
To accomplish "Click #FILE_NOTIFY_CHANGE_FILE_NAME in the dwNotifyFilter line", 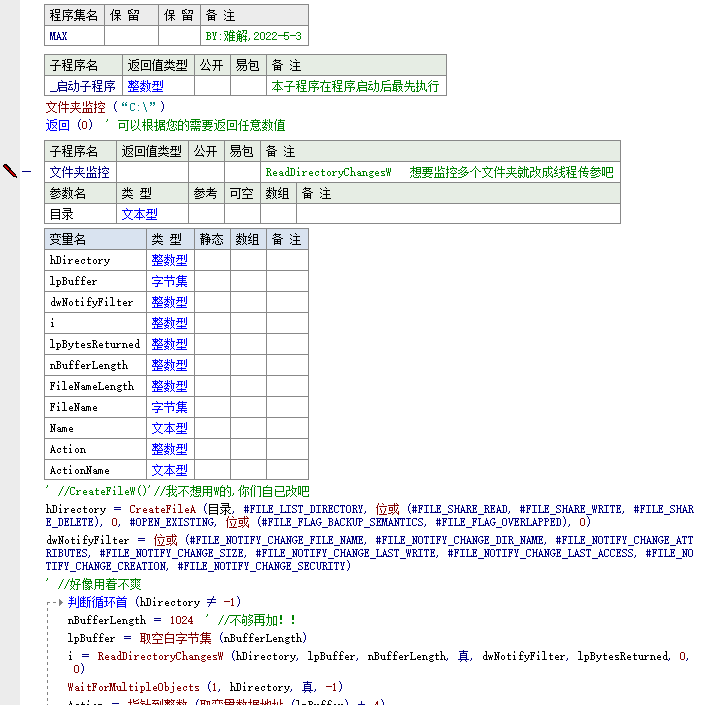I will 275,540.
